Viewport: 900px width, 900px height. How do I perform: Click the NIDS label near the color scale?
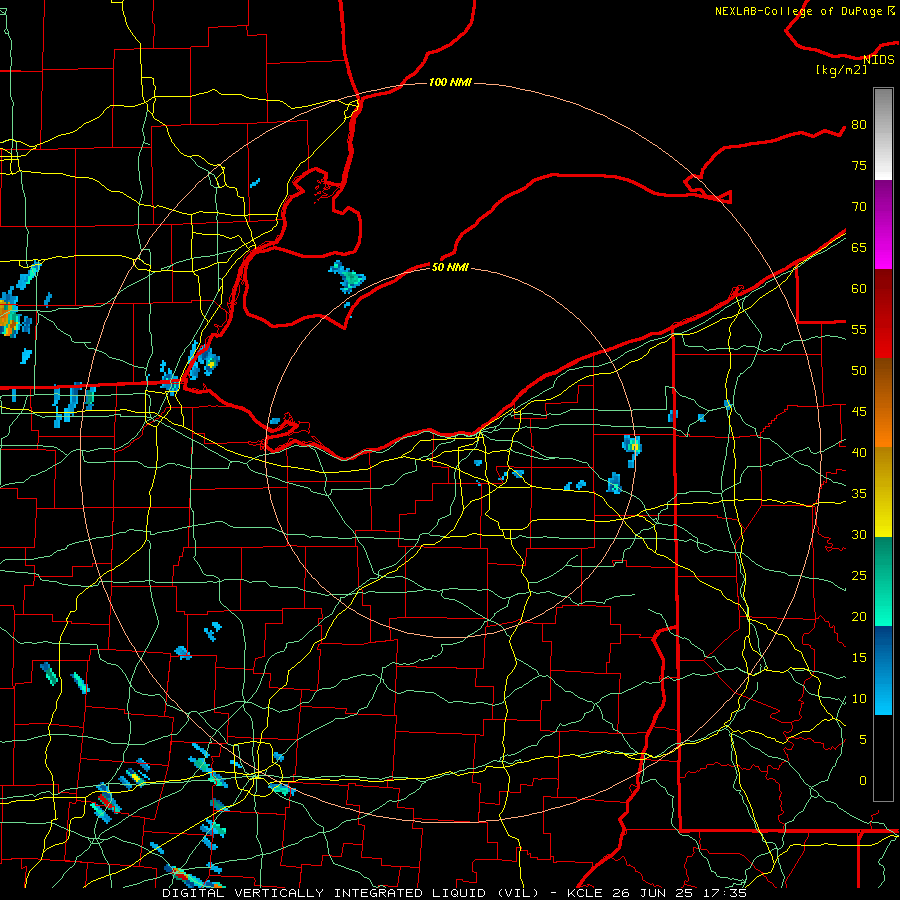pos(879,60)
